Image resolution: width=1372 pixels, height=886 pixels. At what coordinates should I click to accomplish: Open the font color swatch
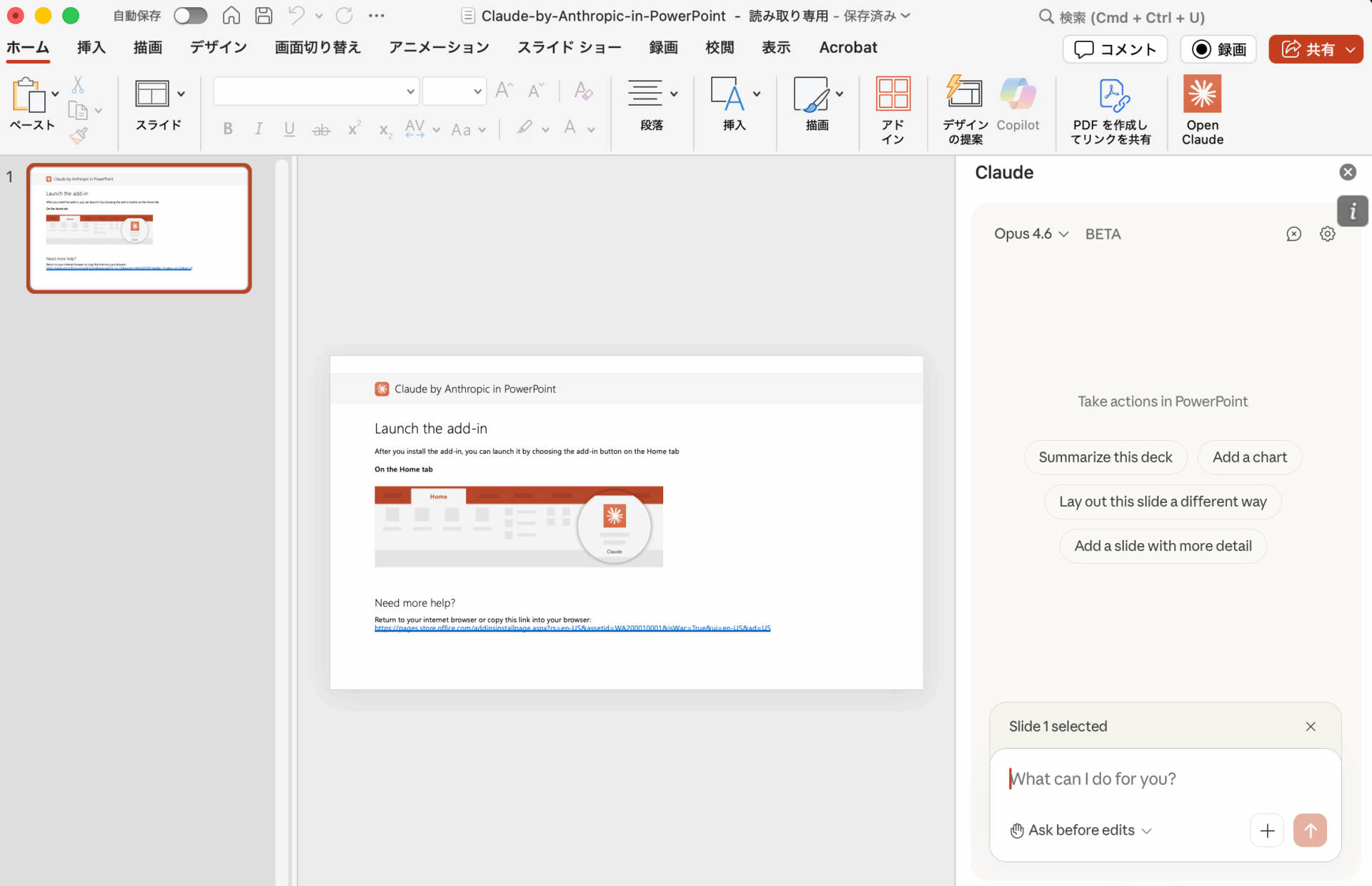click(x=570, y=129)
